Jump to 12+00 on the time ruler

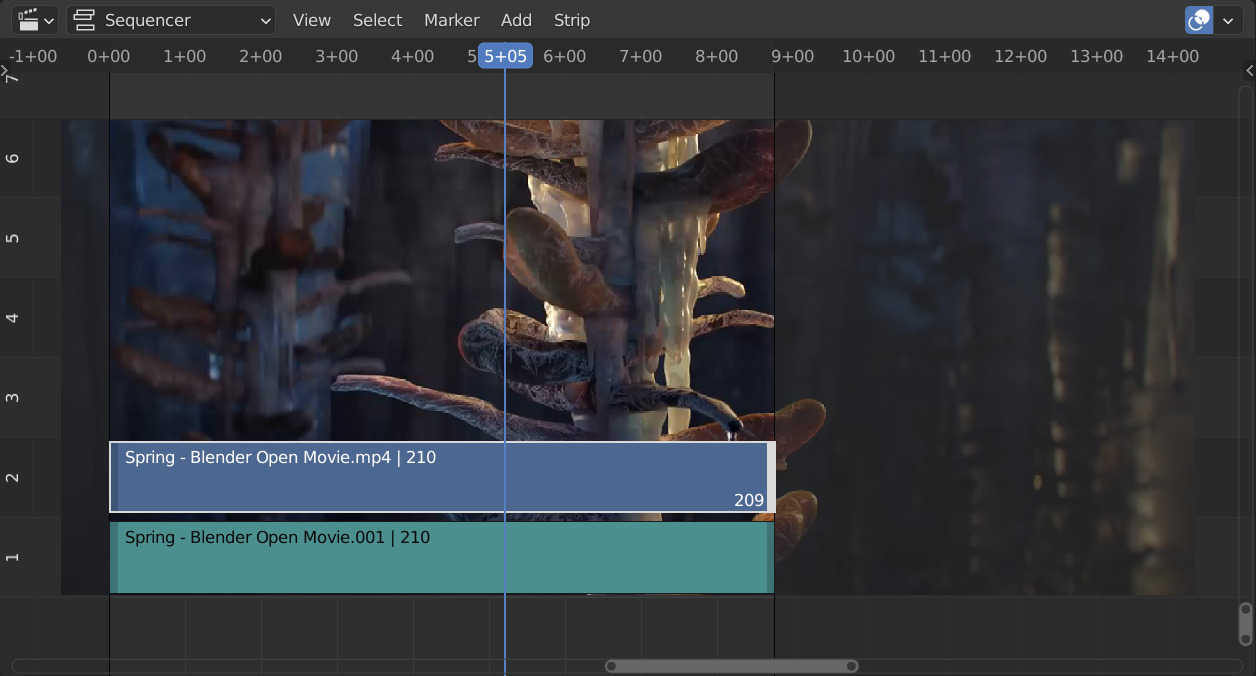click(x=1021, y=56)
